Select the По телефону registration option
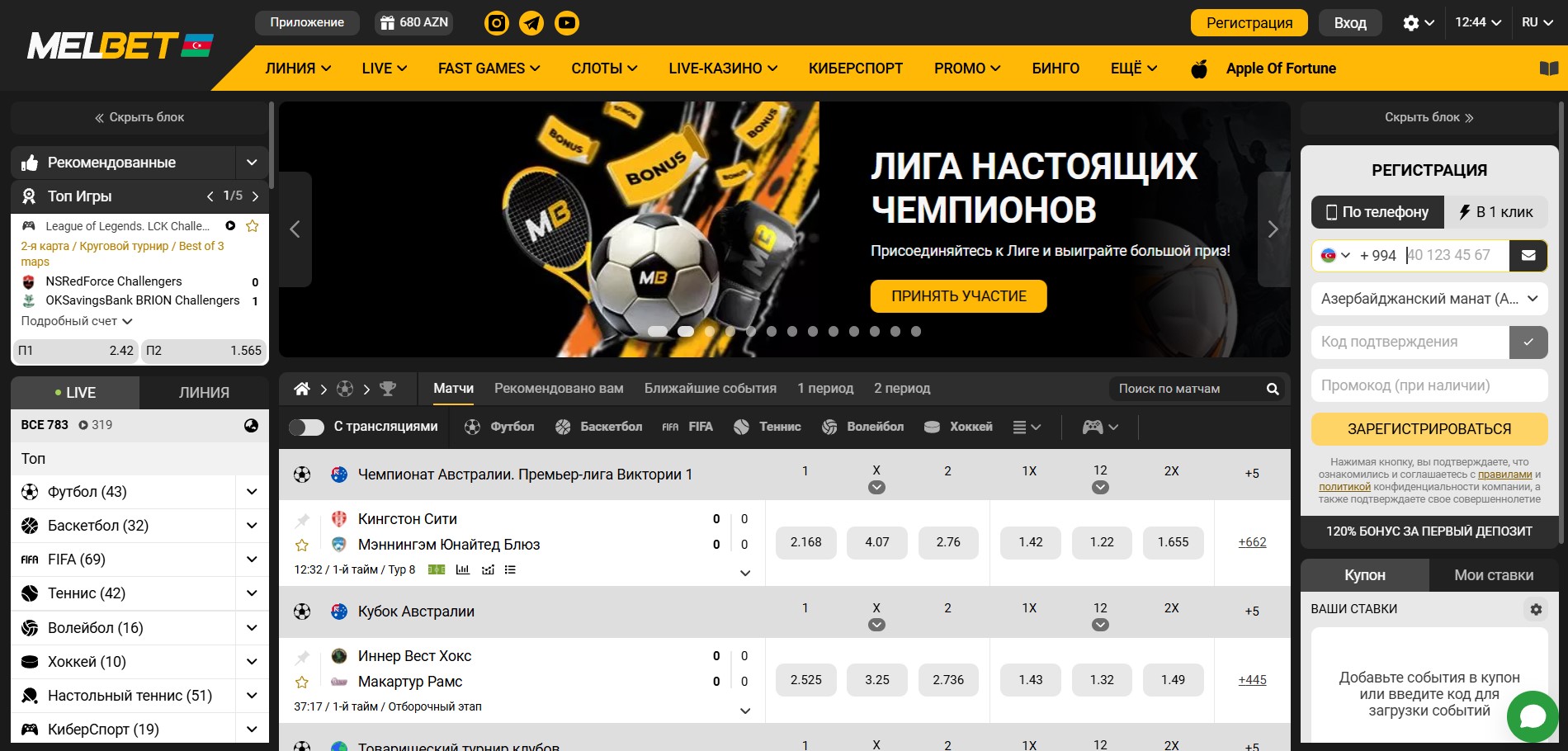 point(1377,212)
